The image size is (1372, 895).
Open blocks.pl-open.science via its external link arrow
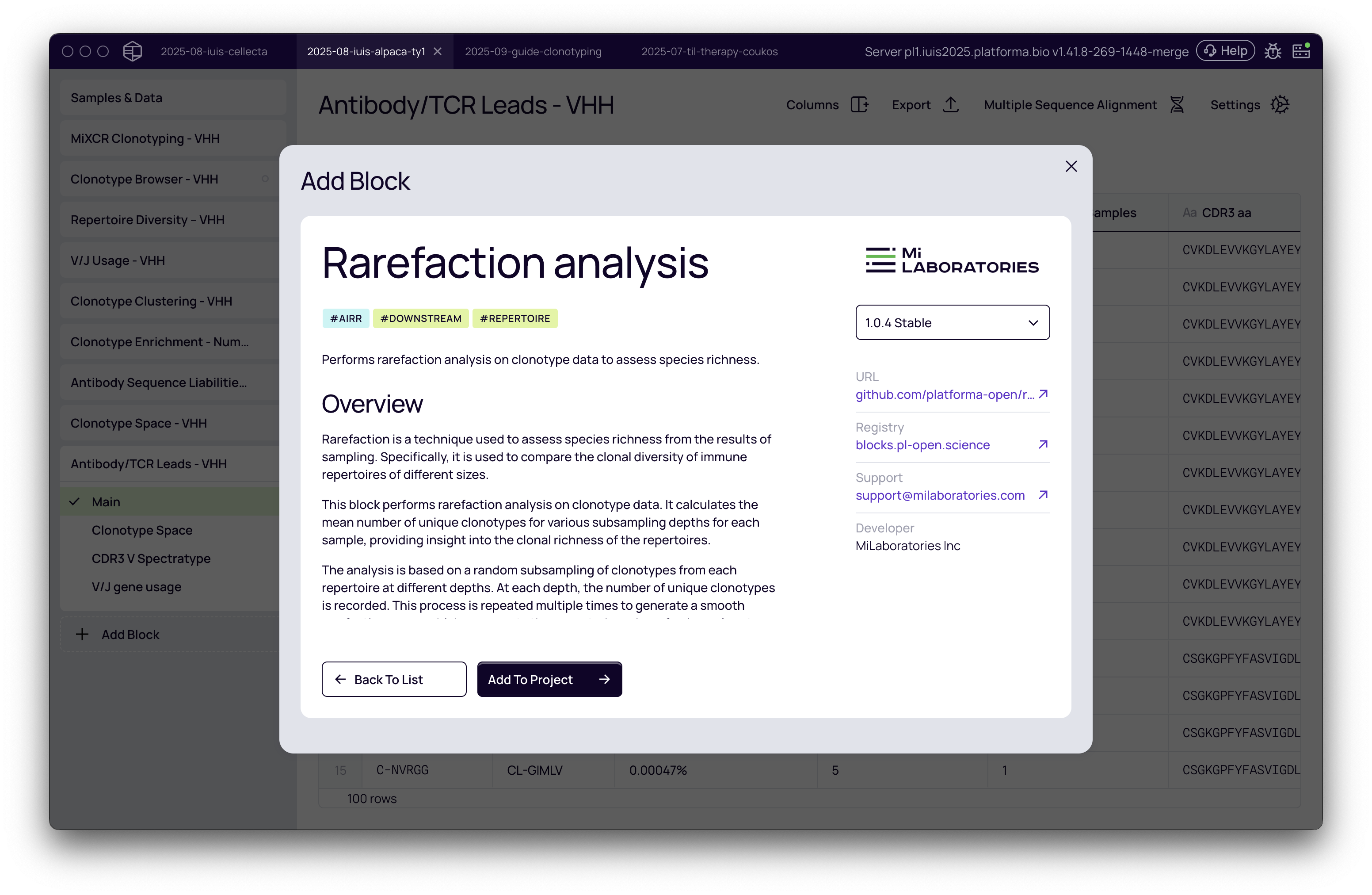click(1043, 444)
